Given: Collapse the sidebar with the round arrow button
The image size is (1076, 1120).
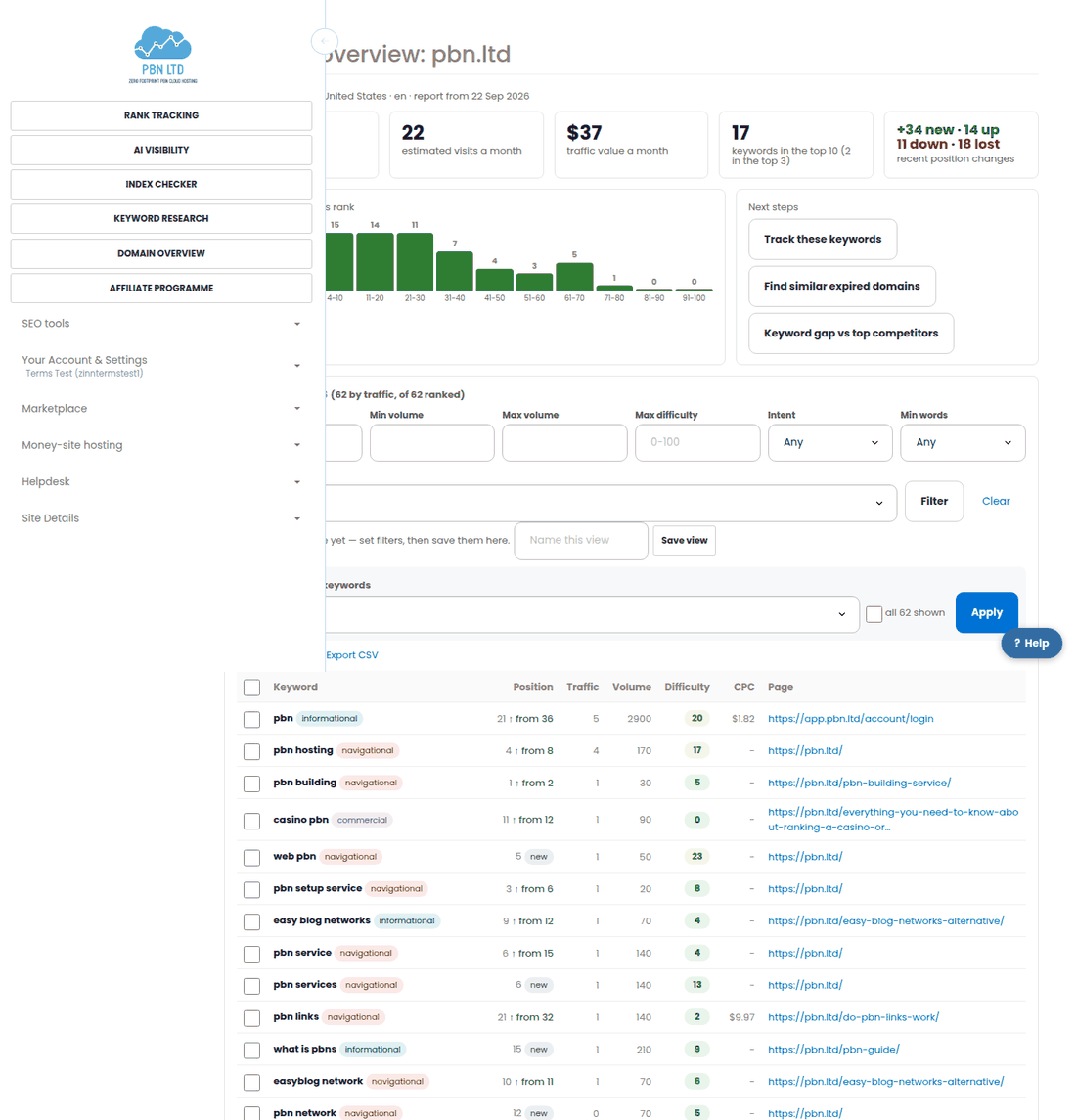Looking at the screenshot, I should click(325, 41).
